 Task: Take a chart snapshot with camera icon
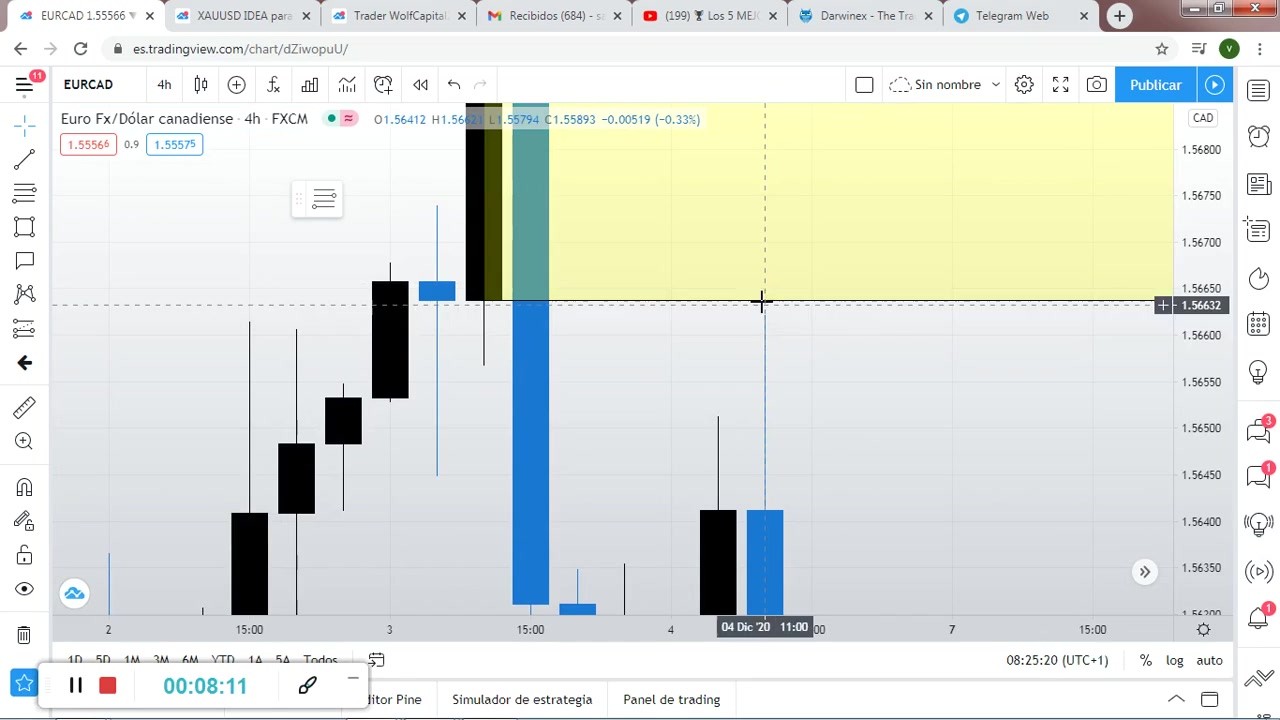click(1097, 85)
